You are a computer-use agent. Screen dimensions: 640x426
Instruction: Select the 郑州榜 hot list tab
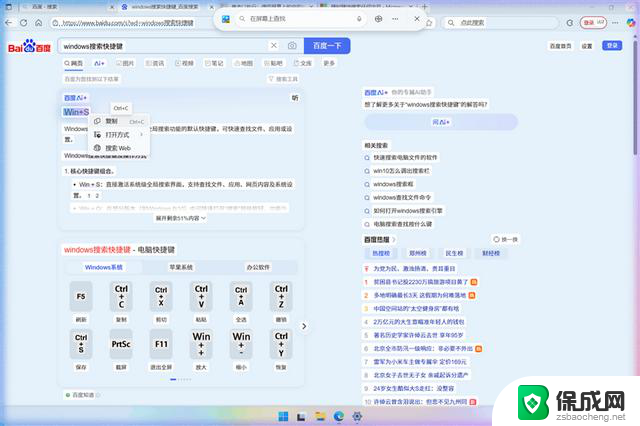tap(418, 253)
